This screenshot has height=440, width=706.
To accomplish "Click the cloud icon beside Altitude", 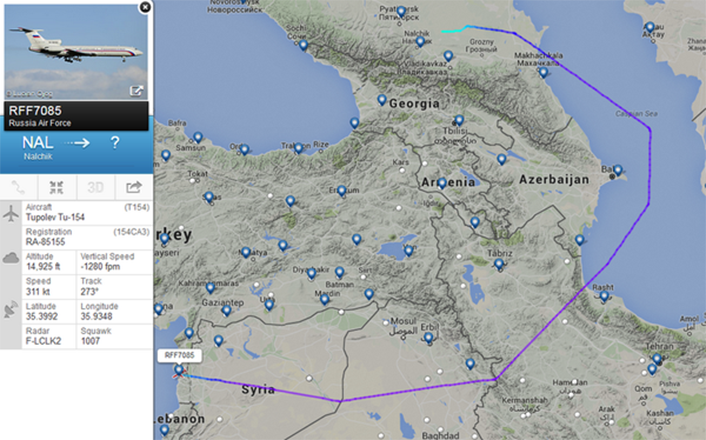I will pyautogui.click(x=11, y=259).
